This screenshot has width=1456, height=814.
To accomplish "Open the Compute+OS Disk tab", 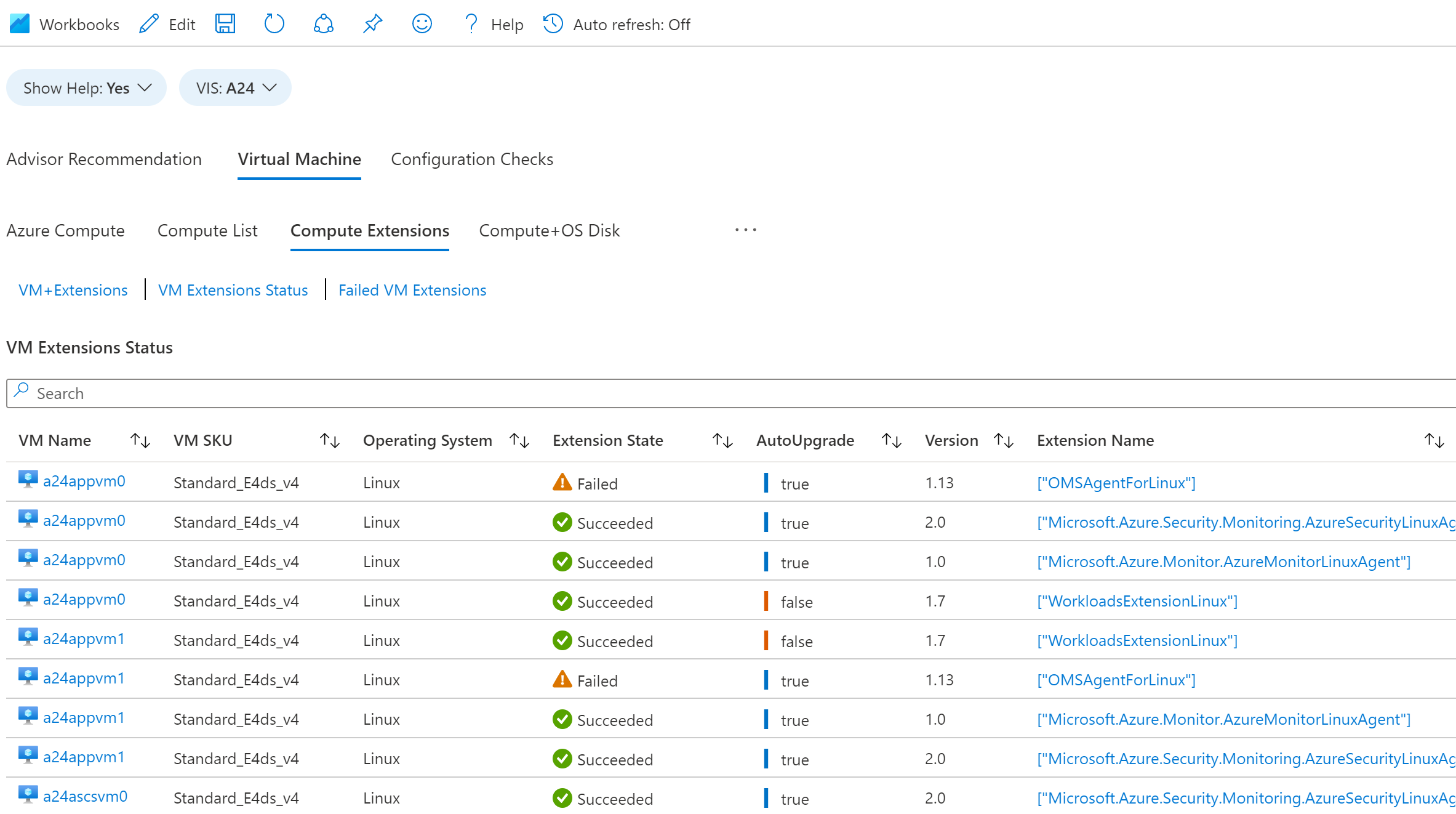I will tap(549, 230).
